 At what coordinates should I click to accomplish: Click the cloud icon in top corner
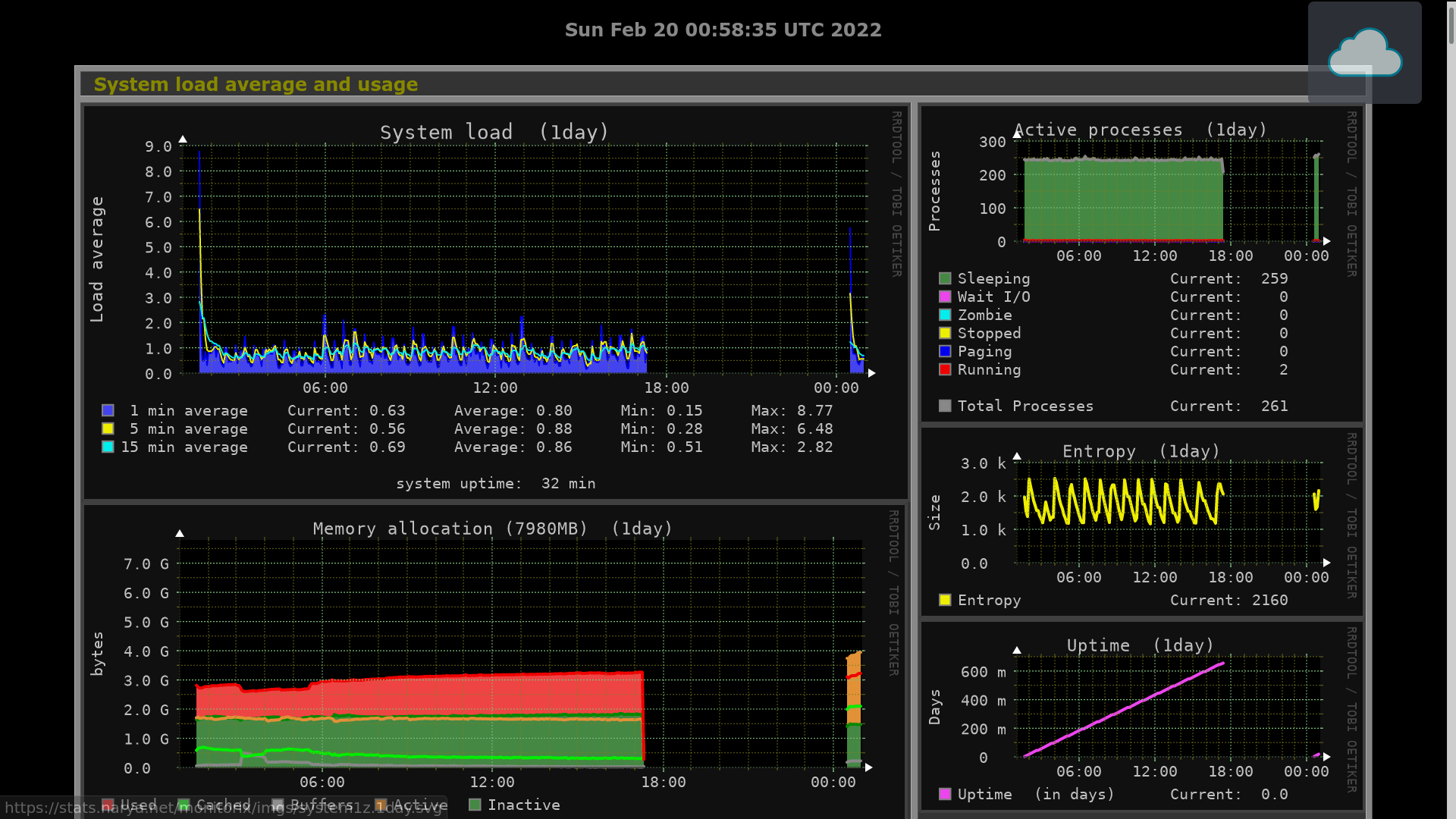(1364, 52)
